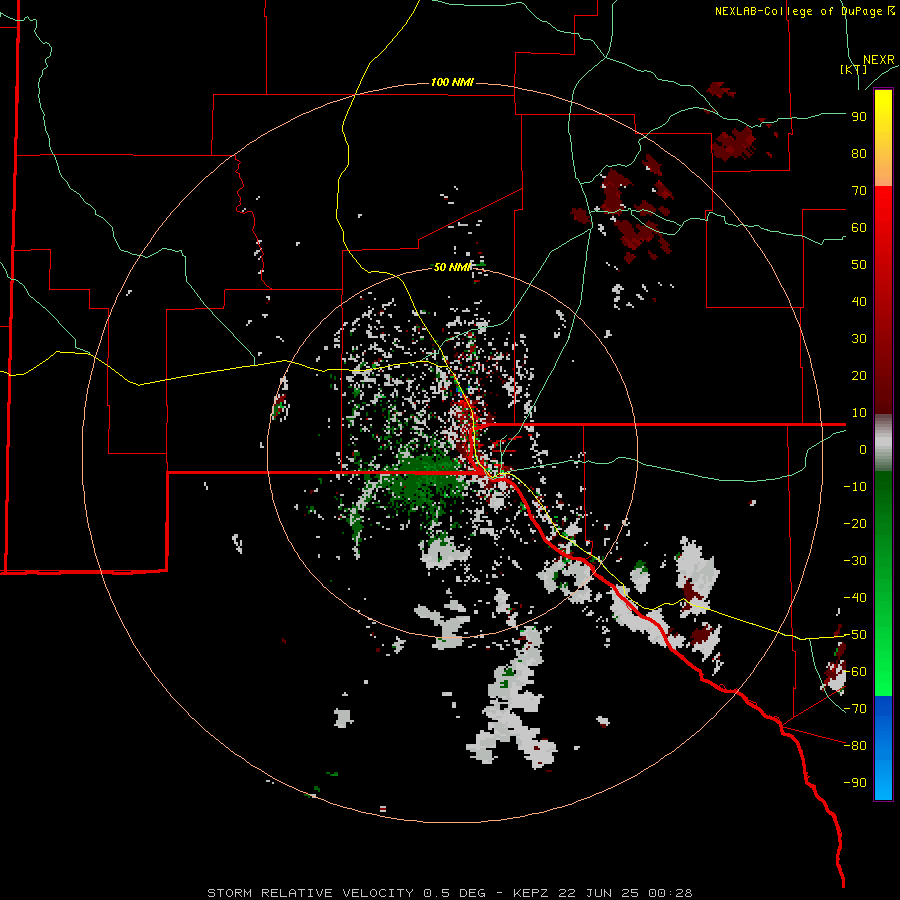Click the NEXLAB-College of DuPage label

(x=804, y=11)
